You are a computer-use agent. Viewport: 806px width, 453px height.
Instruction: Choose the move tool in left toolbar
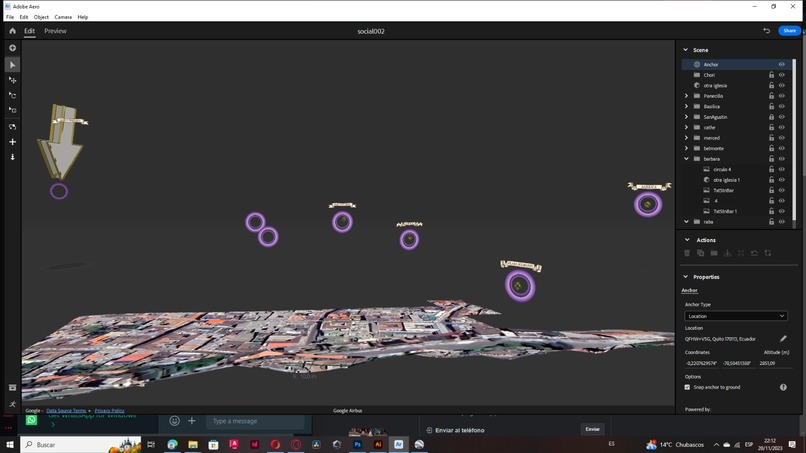(x=12, y=80)
